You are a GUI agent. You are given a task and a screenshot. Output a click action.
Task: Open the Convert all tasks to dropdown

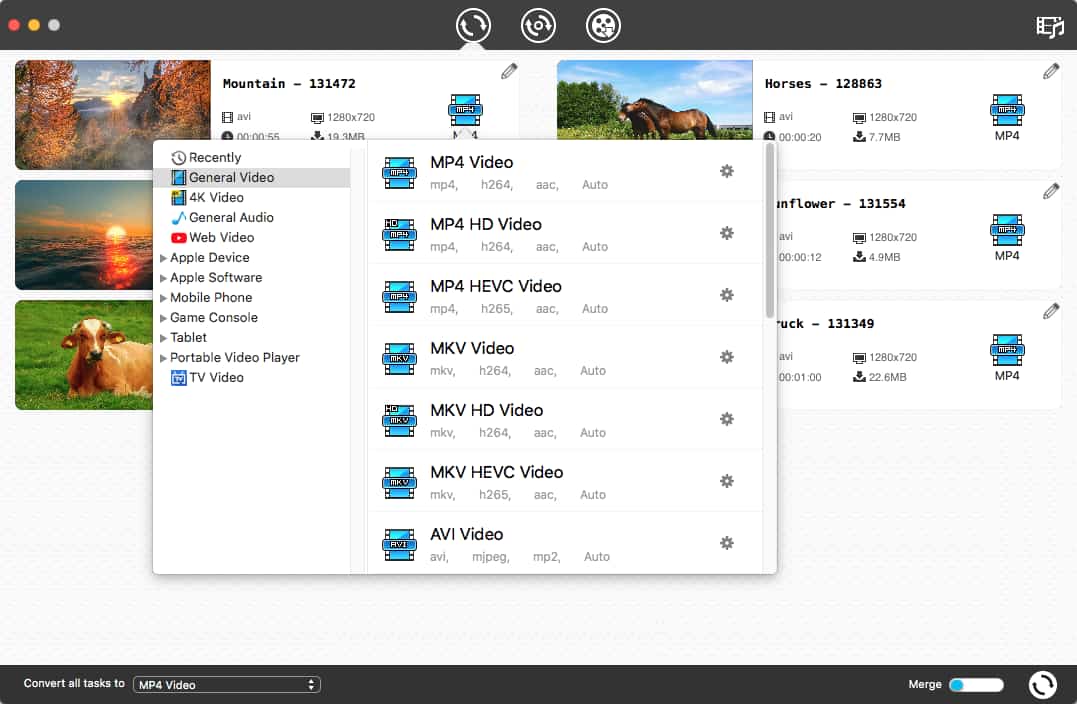pos(226,684)
